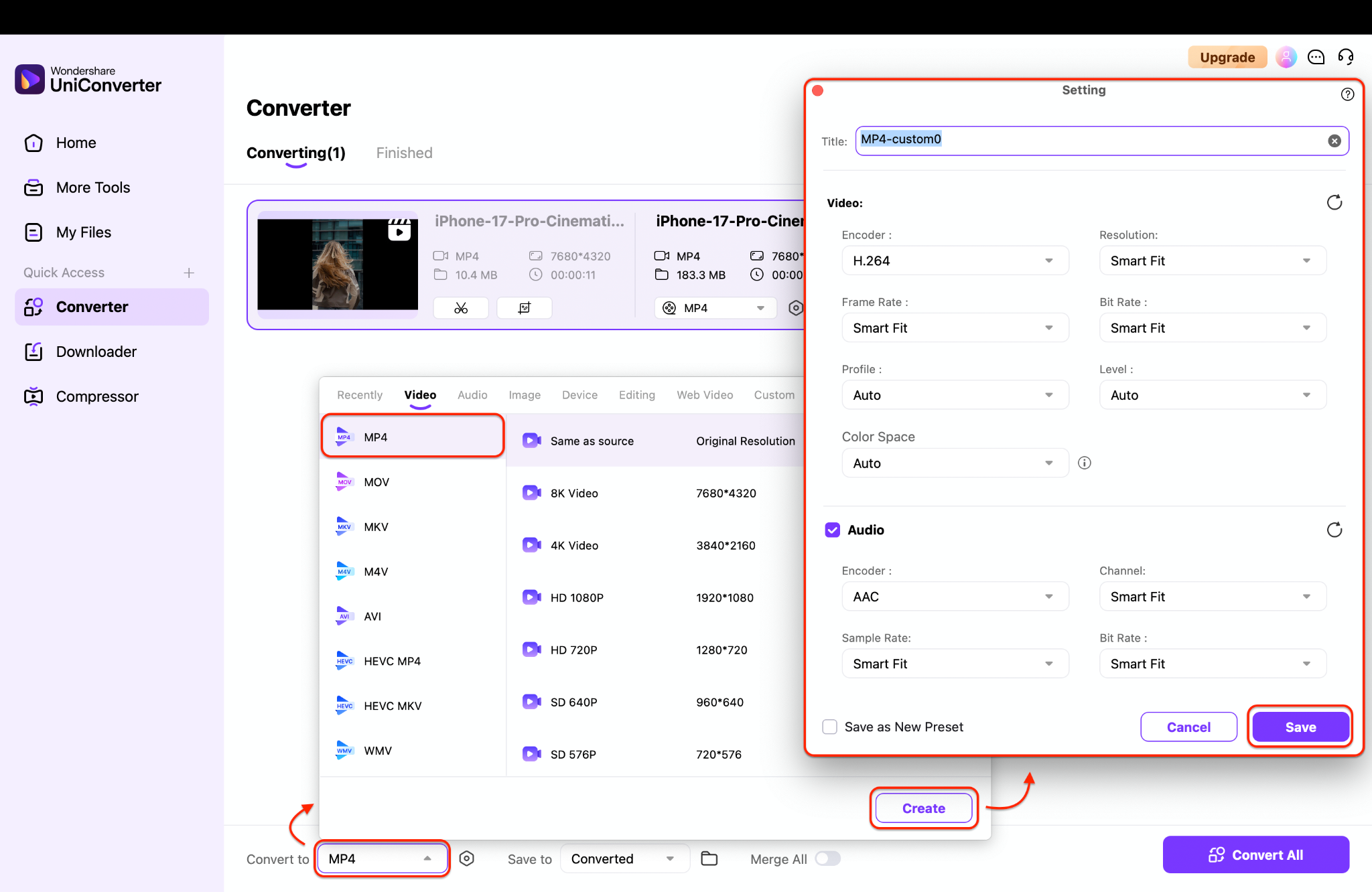Select the MOV format
The height and width of the screenshot is (892, 1372).
(x=413, y=482)
